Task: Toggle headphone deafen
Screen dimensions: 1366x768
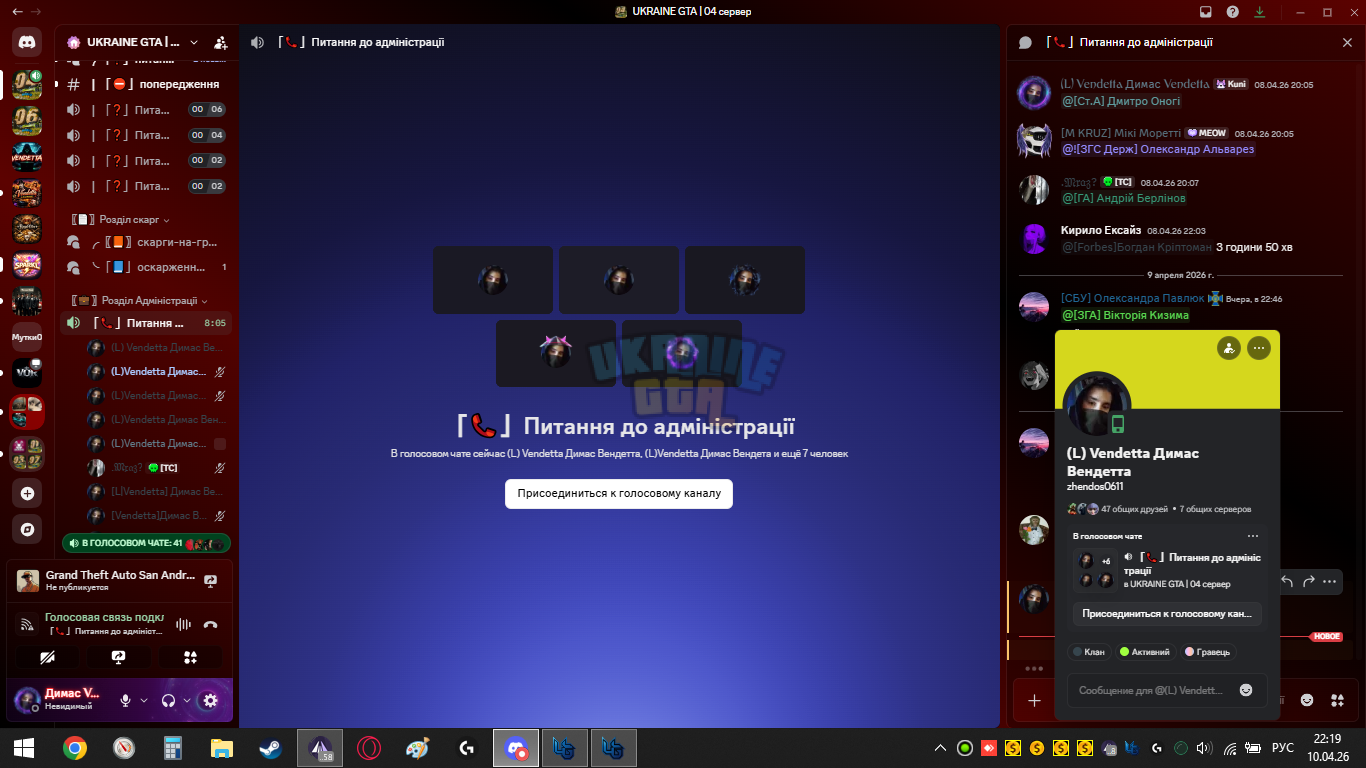Action: pos(169,700)
